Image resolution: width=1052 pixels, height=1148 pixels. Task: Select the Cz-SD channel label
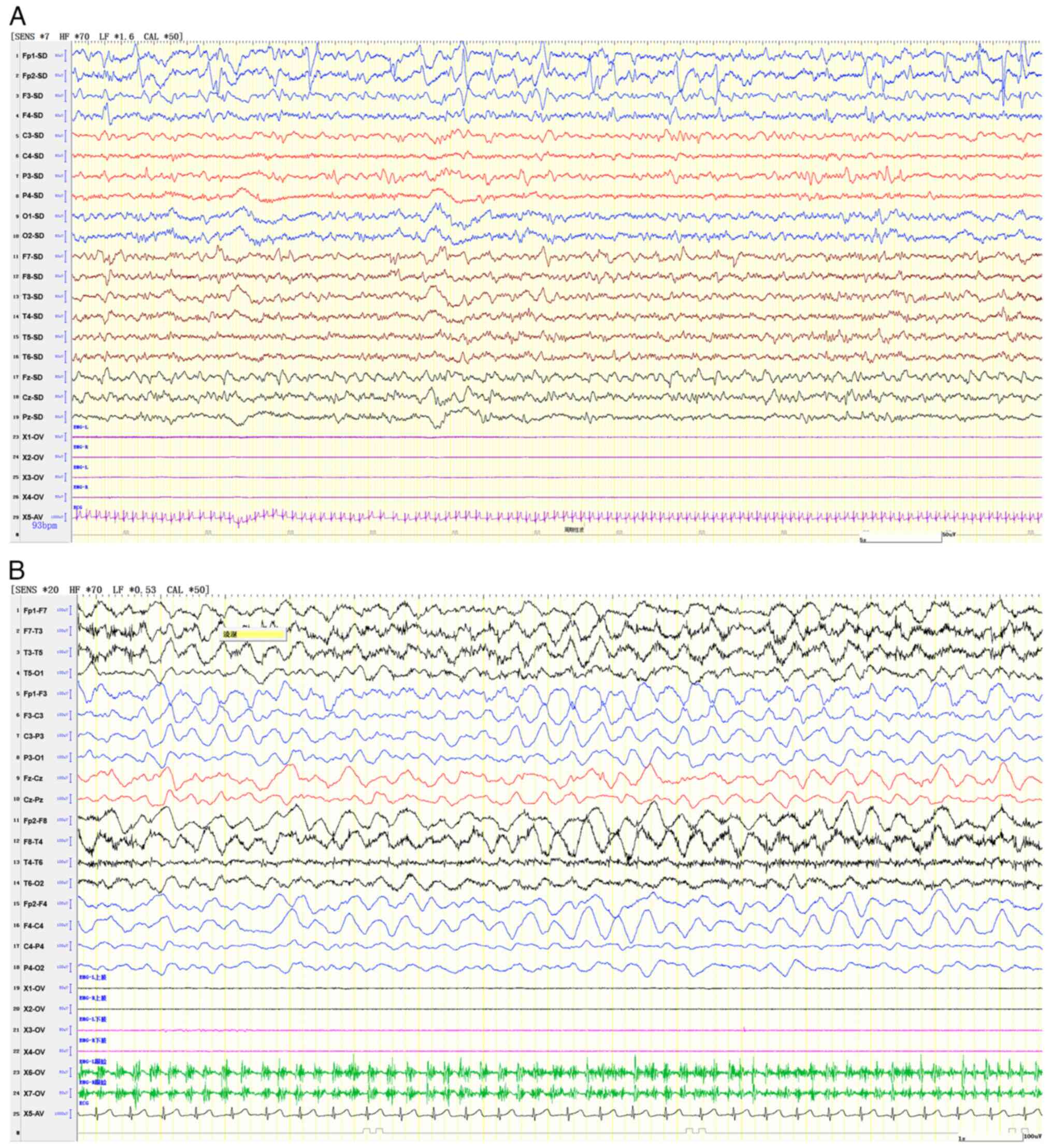click(33, 397)
